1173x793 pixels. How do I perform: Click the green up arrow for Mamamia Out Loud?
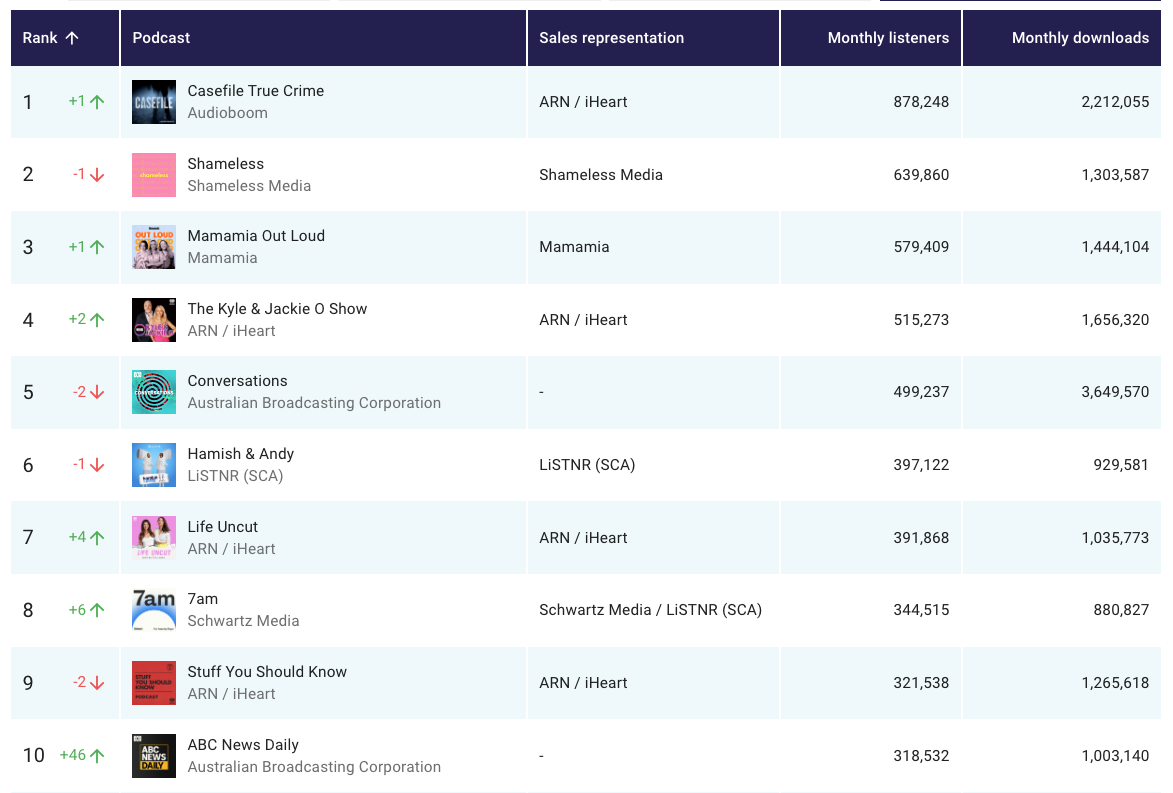[97, 247]
